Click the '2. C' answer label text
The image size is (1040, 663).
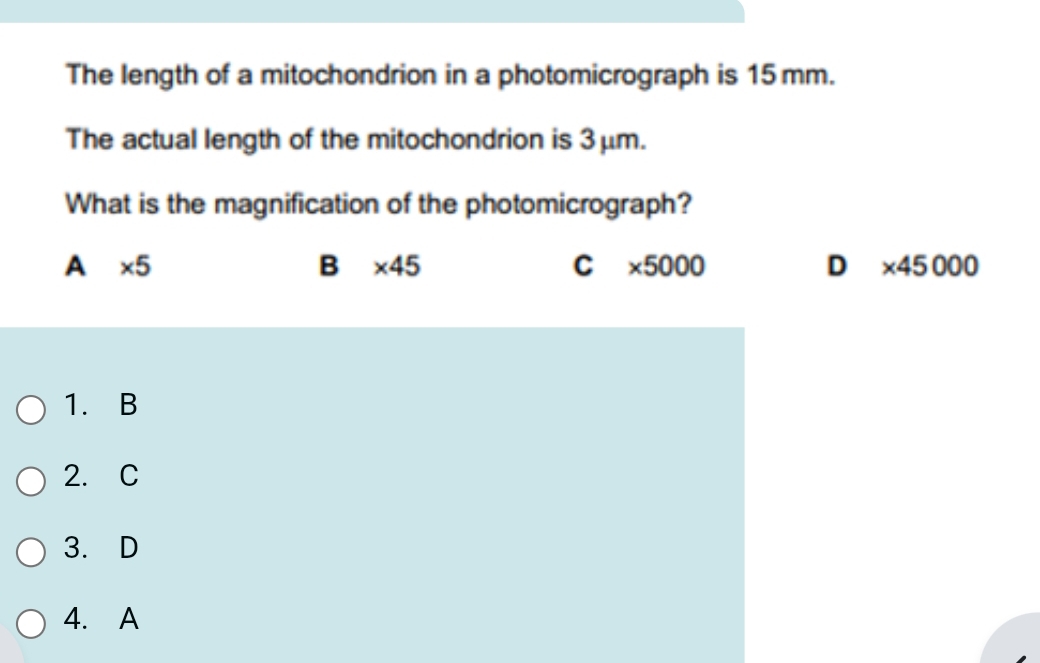coord(98,478)
